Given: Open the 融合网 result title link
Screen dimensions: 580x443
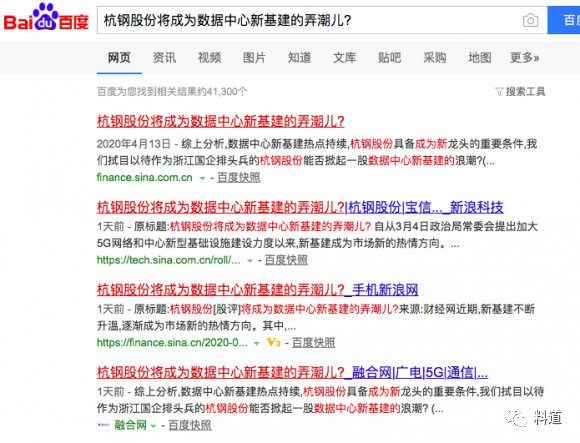Looking at the screenshot, I should 292,372.
